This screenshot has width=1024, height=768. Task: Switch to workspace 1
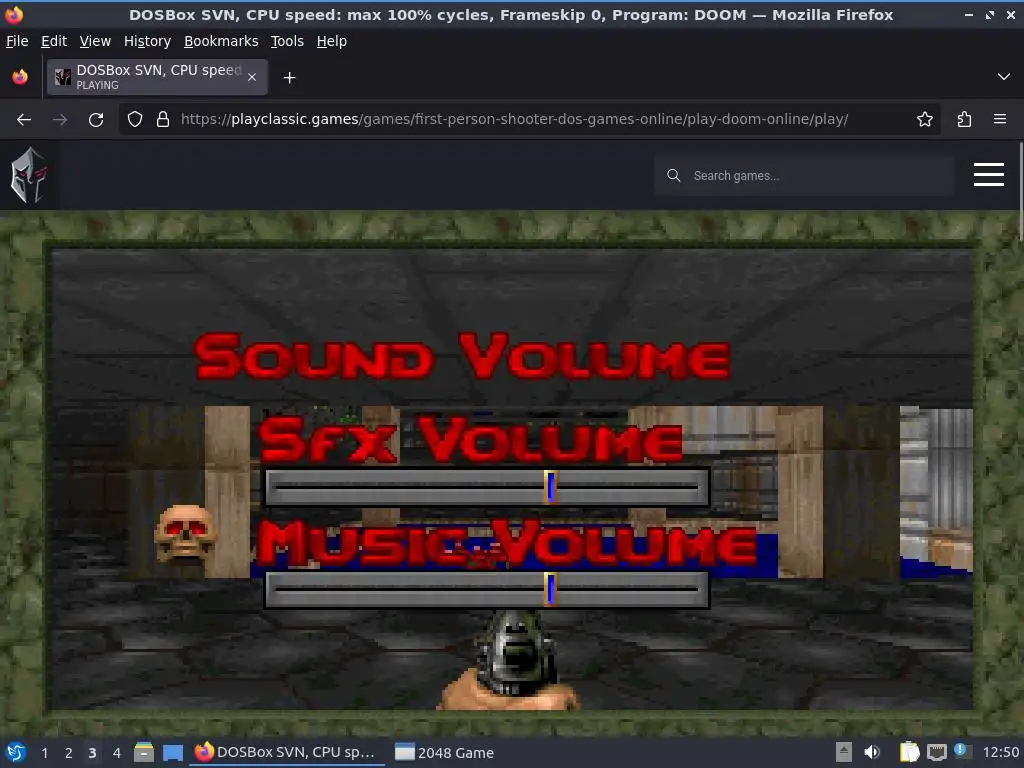coord(44,753)
